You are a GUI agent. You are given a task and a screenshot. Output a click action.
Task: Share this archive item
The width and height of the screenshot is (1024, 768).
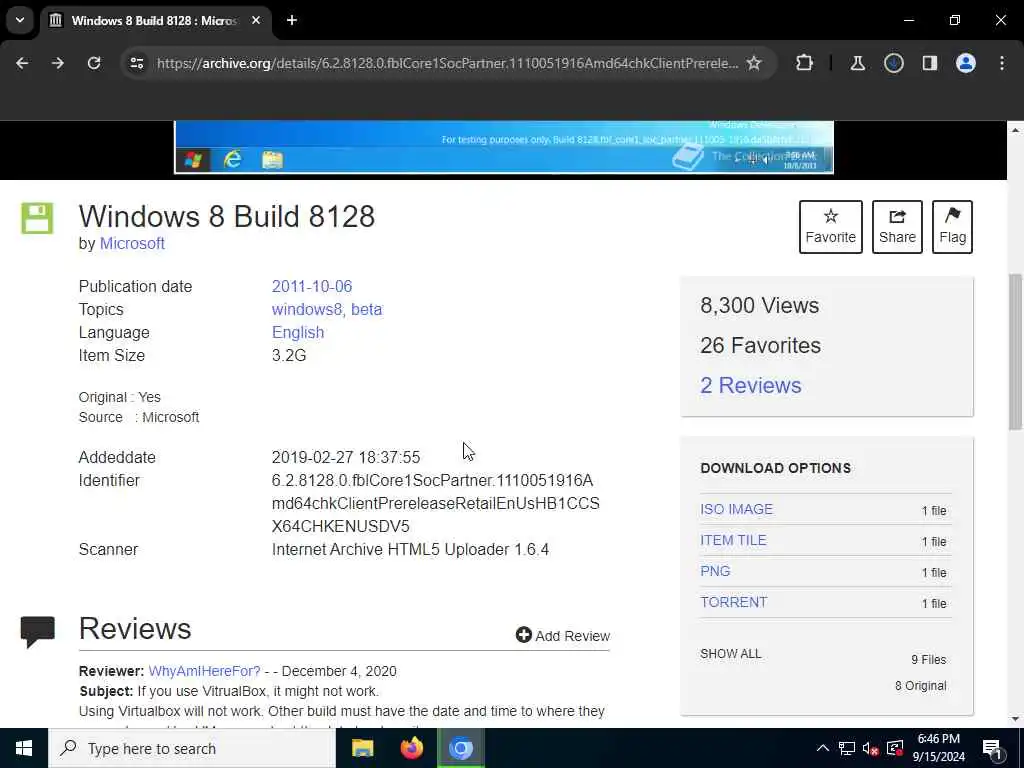pyautogui.click(x=897, y=227)
